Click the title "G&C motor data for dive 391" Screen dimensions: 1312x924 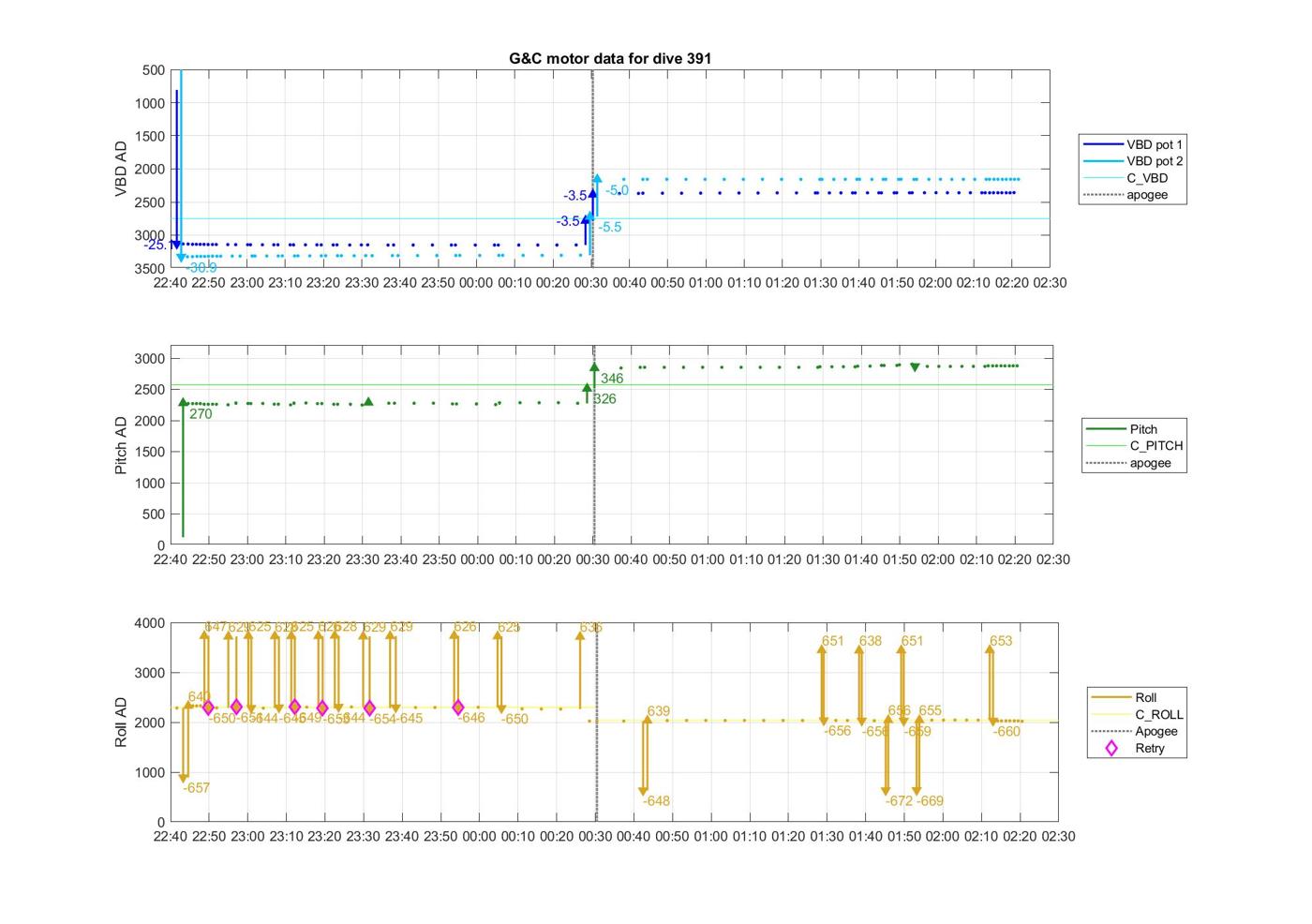tap(610, 58)
